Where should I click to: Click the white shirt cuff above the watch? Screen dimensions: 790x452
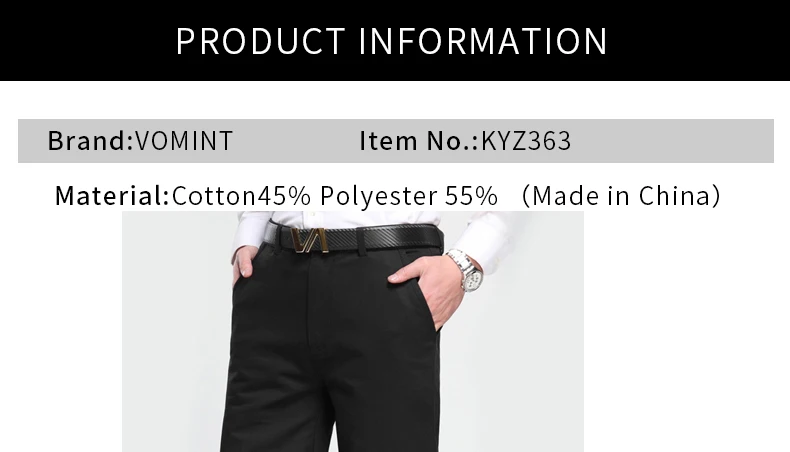[481, 237]
